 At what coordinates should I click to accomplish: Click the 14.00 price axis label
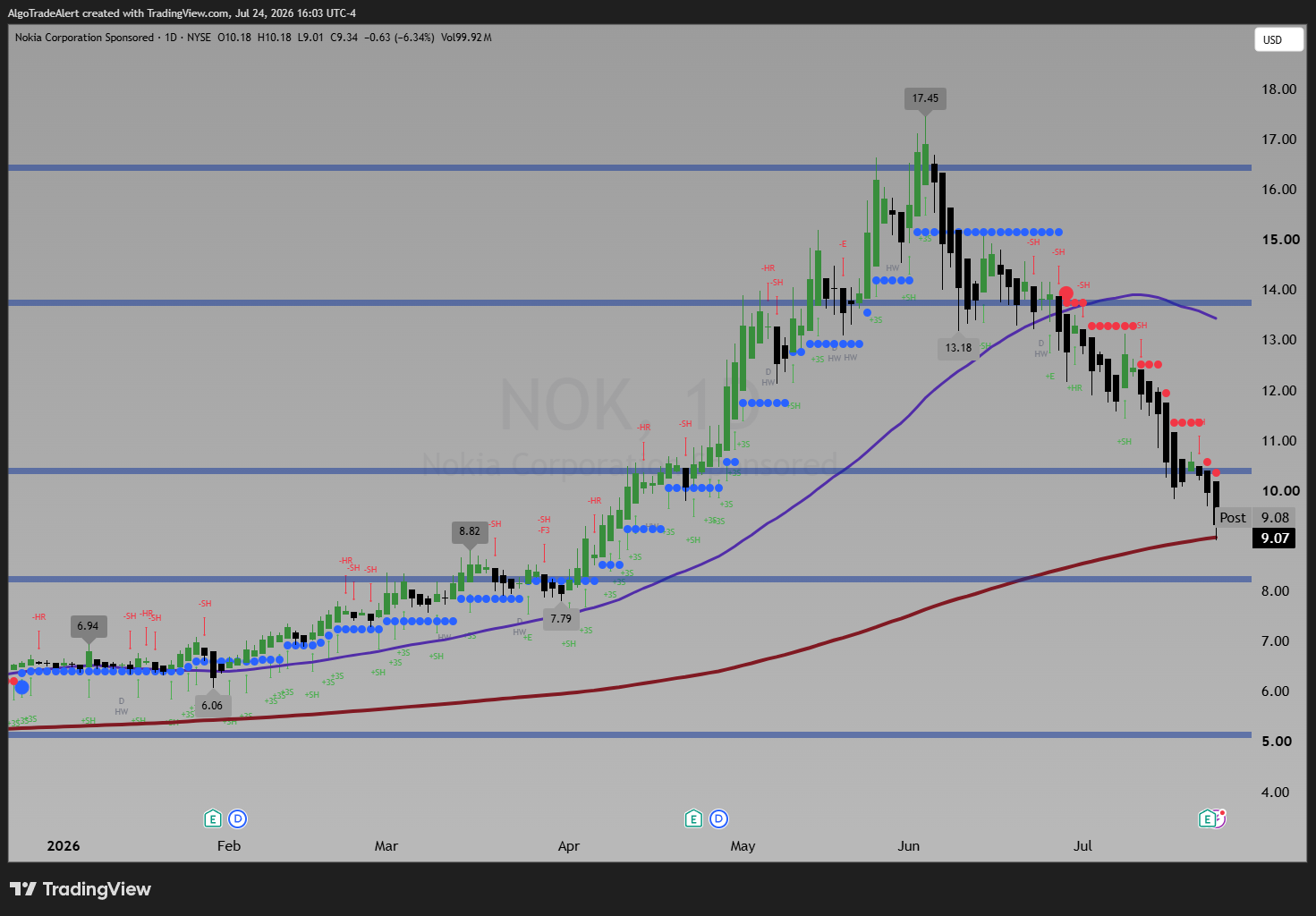point(1278,289)
